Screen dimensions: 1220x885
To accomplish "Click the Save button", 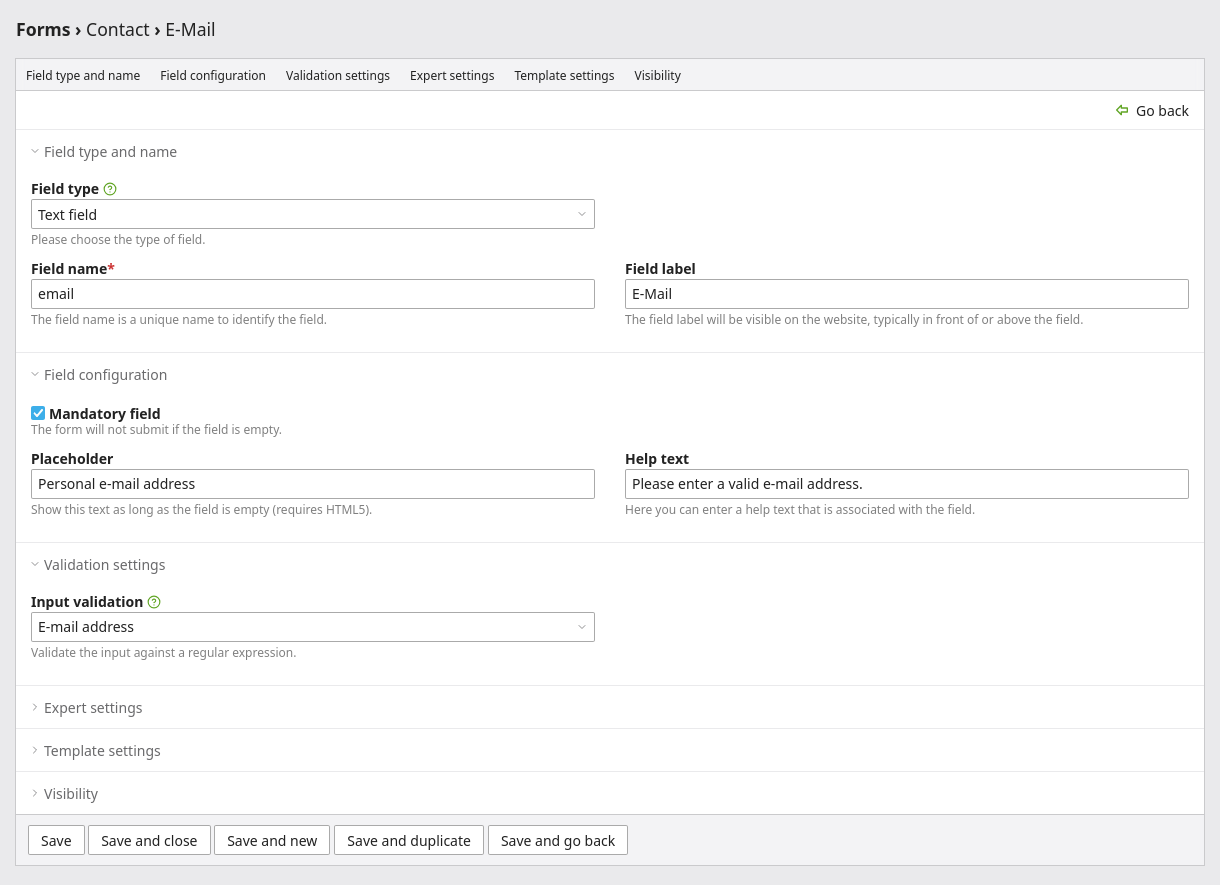I will [56, 840].
